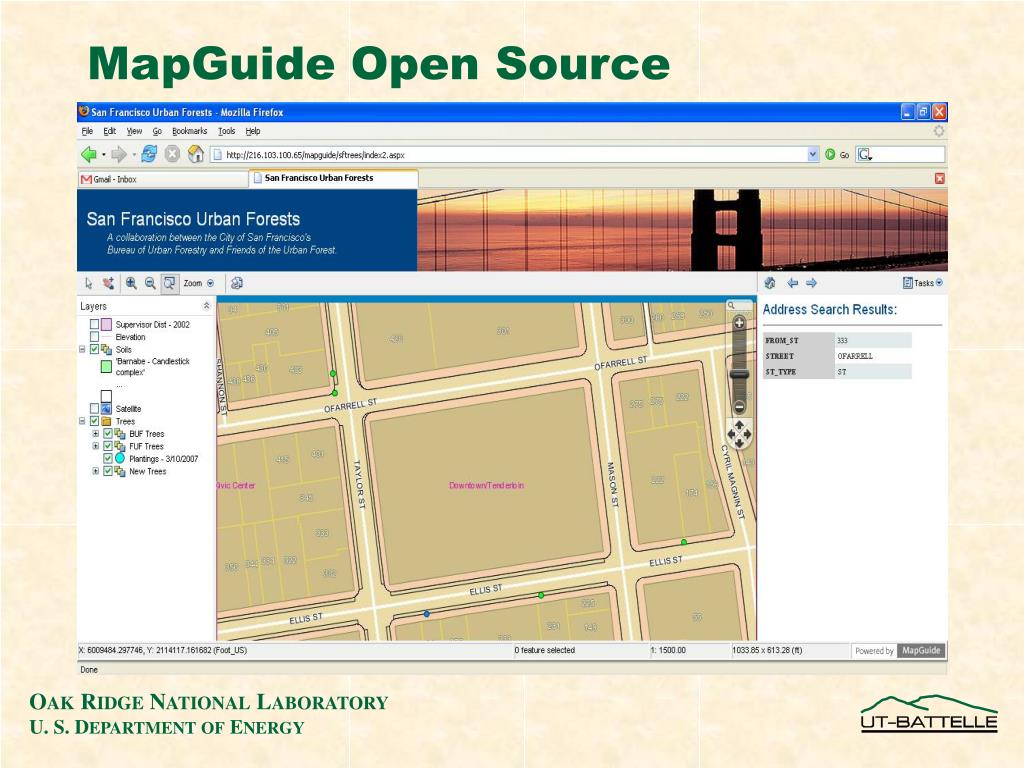Image resolution: width=1024 pixels, height=768 pixels.
Task: Click the Firefox reload page icon
Action: pos(150,155)
